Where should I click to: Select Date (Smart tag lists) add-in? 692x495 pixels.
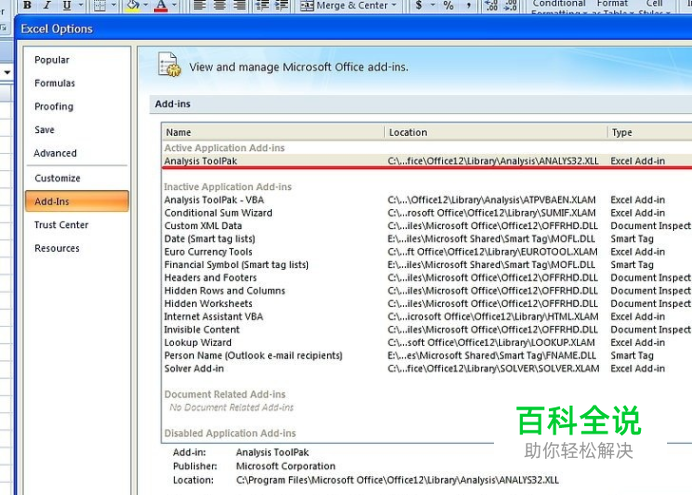pos(427,239)
